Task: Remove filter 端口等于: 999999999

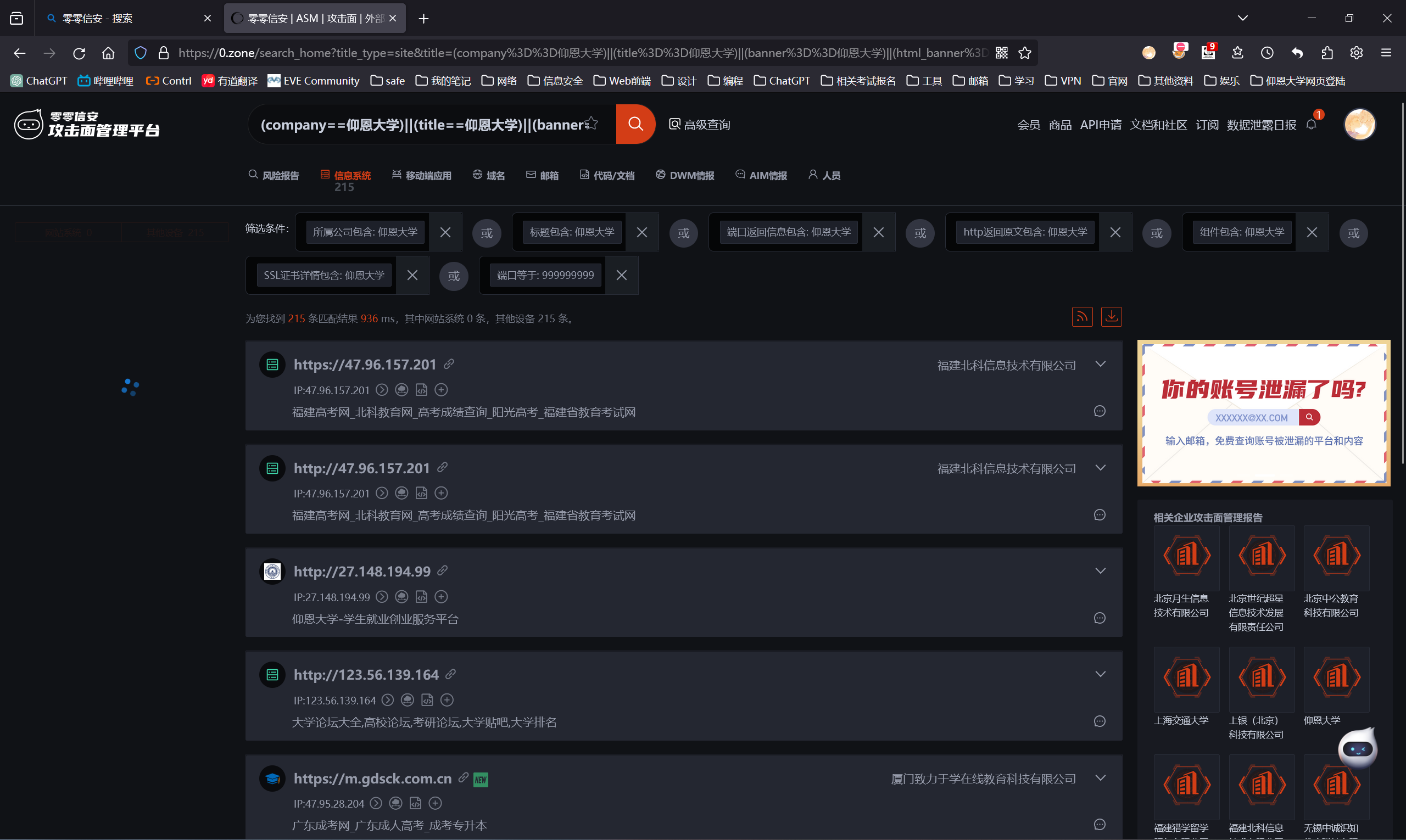Action: pos(621,275)
